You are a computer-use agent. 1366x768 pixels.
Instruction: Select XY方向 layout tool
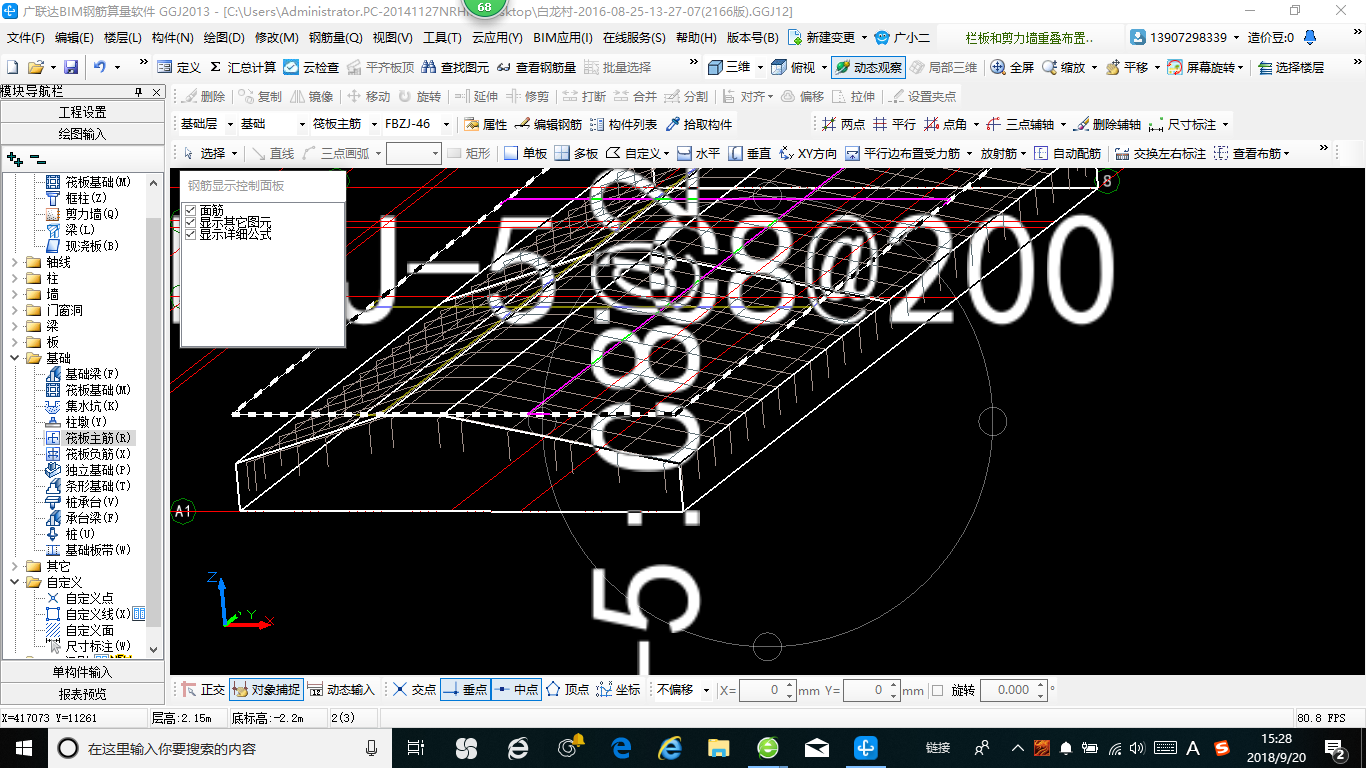point(808,153)
